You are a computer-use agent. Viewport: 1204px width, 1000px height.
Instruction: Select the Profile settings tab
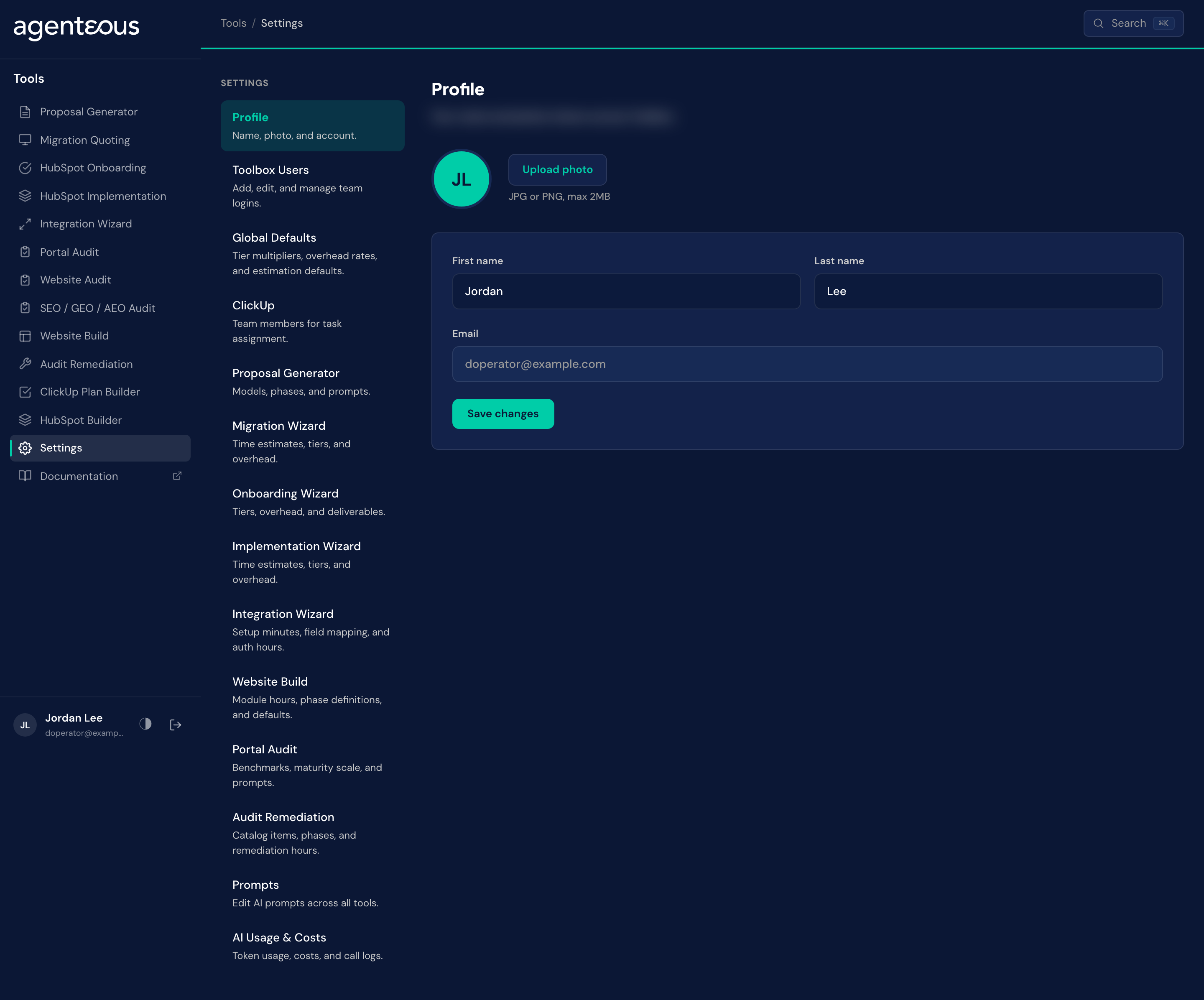click(x=312, y=125)
